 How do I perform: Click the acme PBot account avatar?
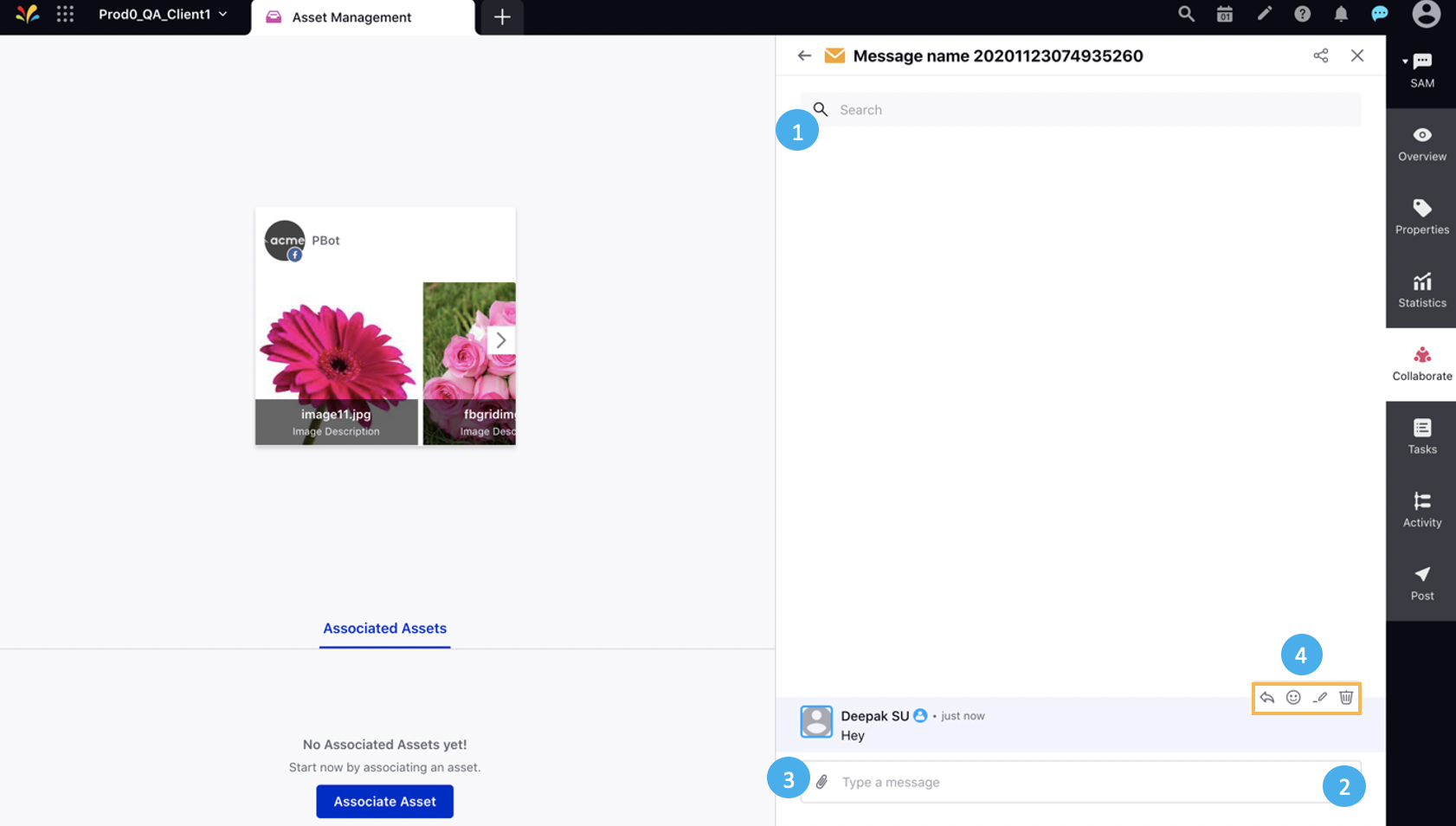pos(285,241)
